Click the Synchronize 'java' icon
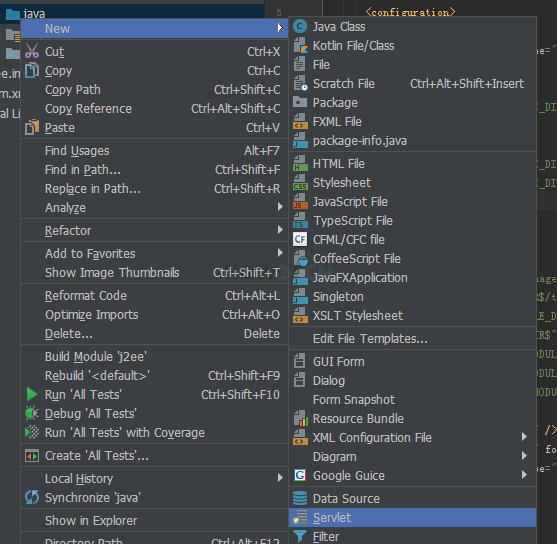 click(x=32, y=497)
